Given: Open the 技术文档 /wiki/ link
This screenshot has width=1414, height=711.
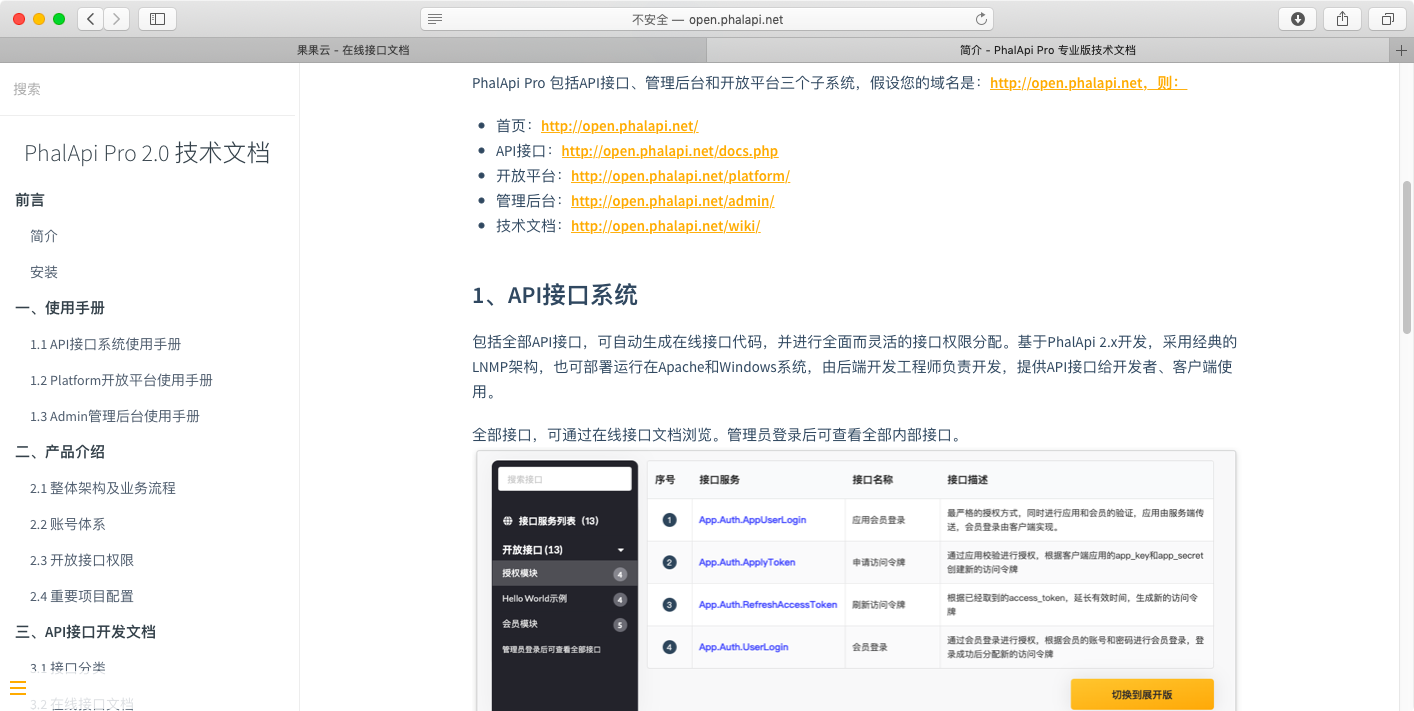Looking at the screenshot, I should [665, 226].
